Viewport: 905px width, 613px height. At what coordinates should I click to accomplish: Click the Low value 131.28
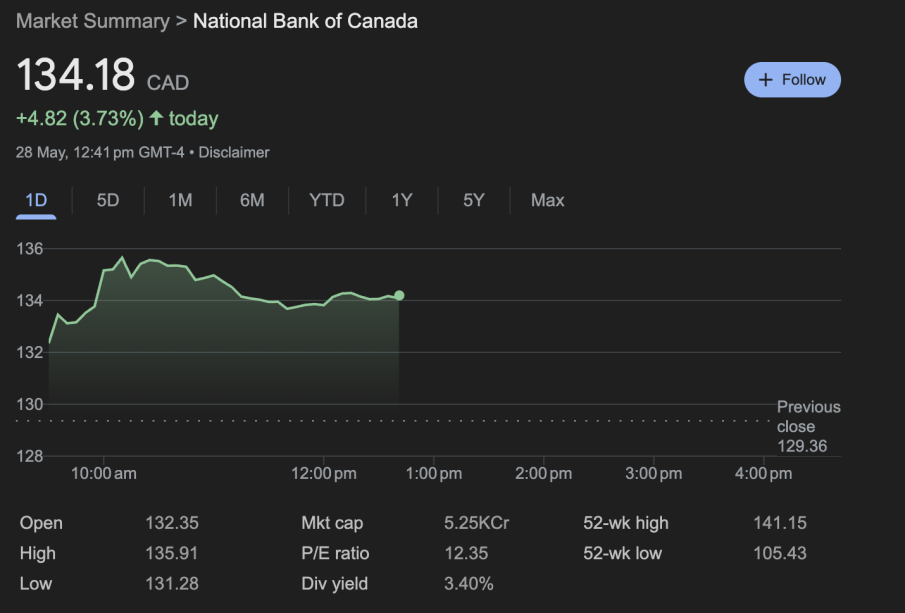click(x=172, y=584)
